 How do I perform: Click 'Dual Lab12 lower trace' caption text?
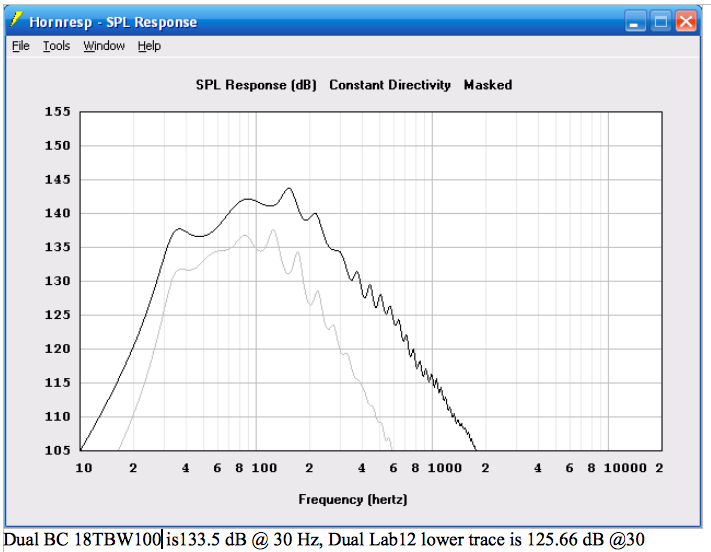click(x=418, y=540)
